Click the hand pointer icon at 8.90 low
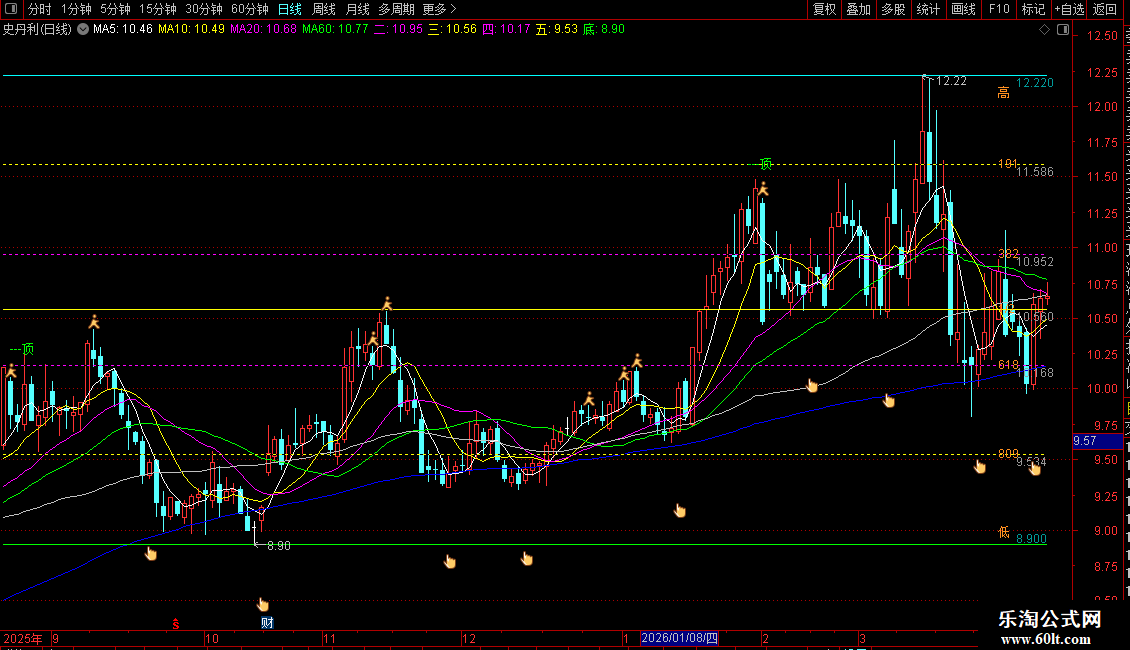Screen dimensions: 1130x650 (151, 553)
